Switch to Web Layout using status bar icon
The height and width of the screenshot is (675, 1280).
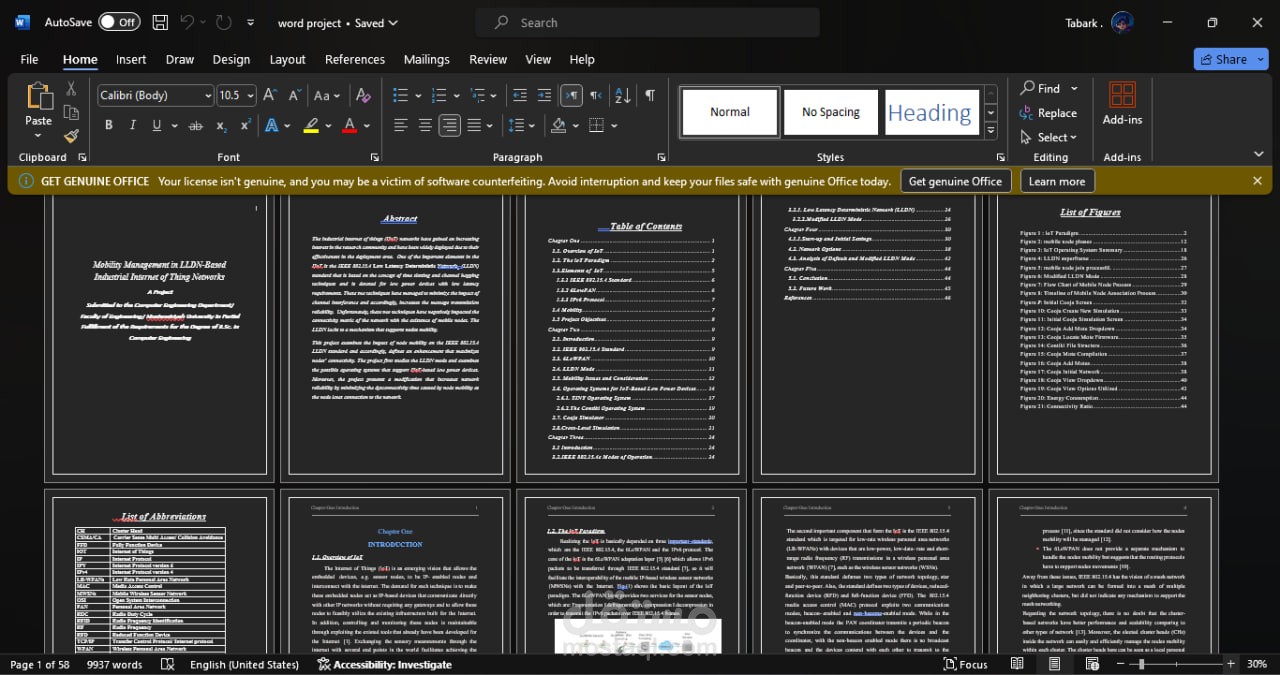pyautogui.click(x=1092, y=664)
